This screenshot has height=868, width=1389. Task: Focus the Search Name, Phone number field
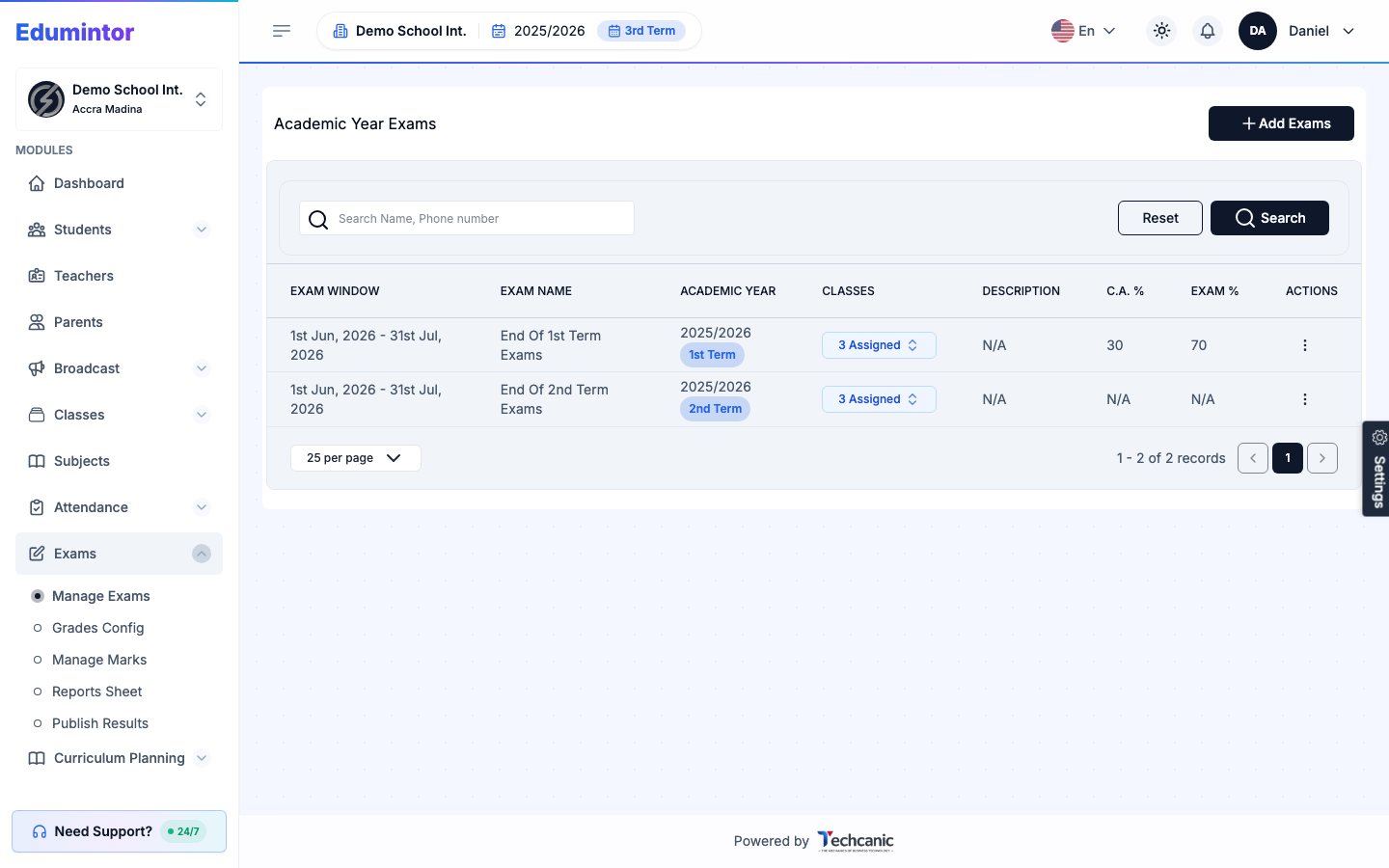[467, 219]
